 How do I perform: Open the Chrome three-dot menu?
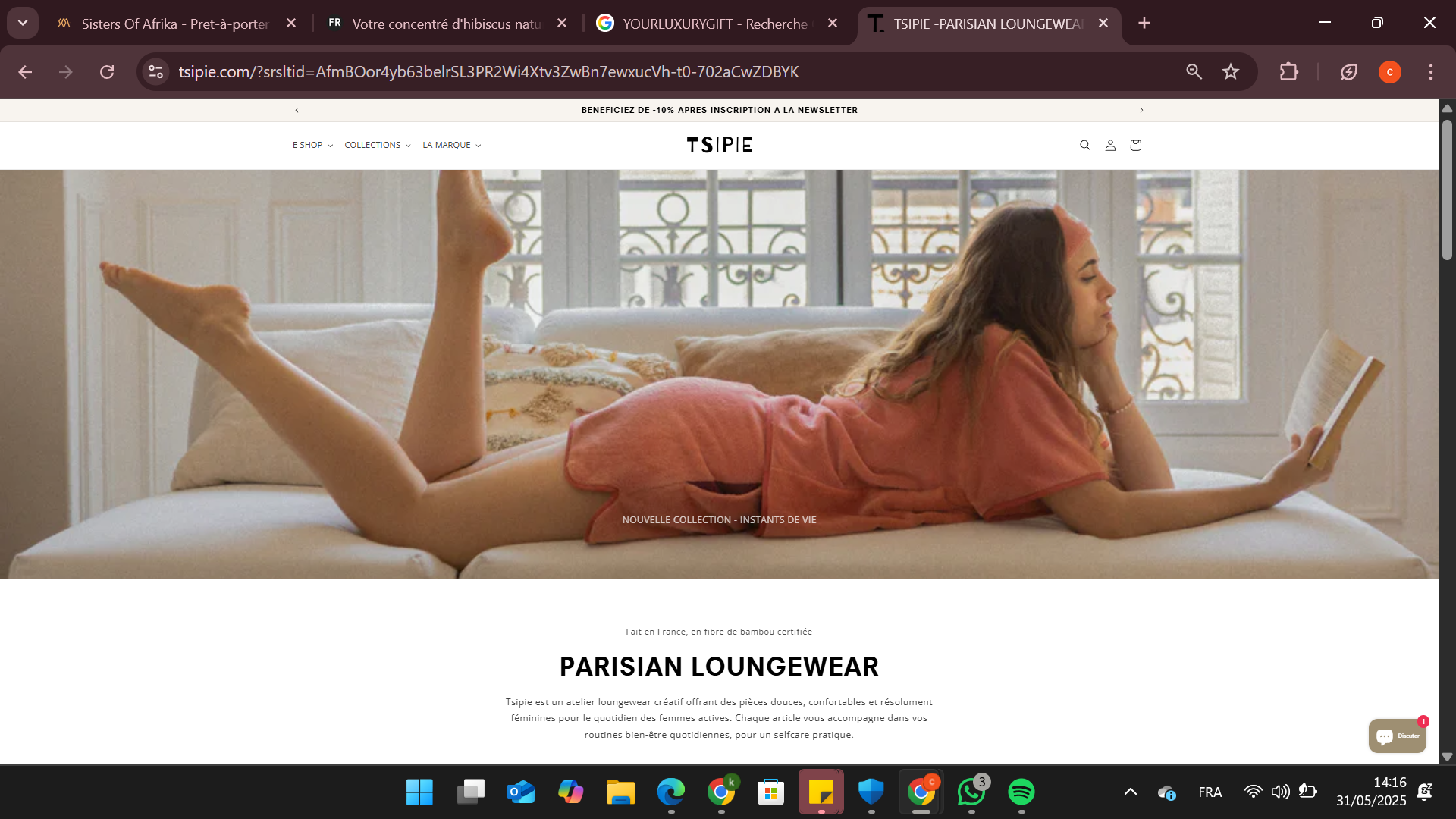pos(1430,72)
